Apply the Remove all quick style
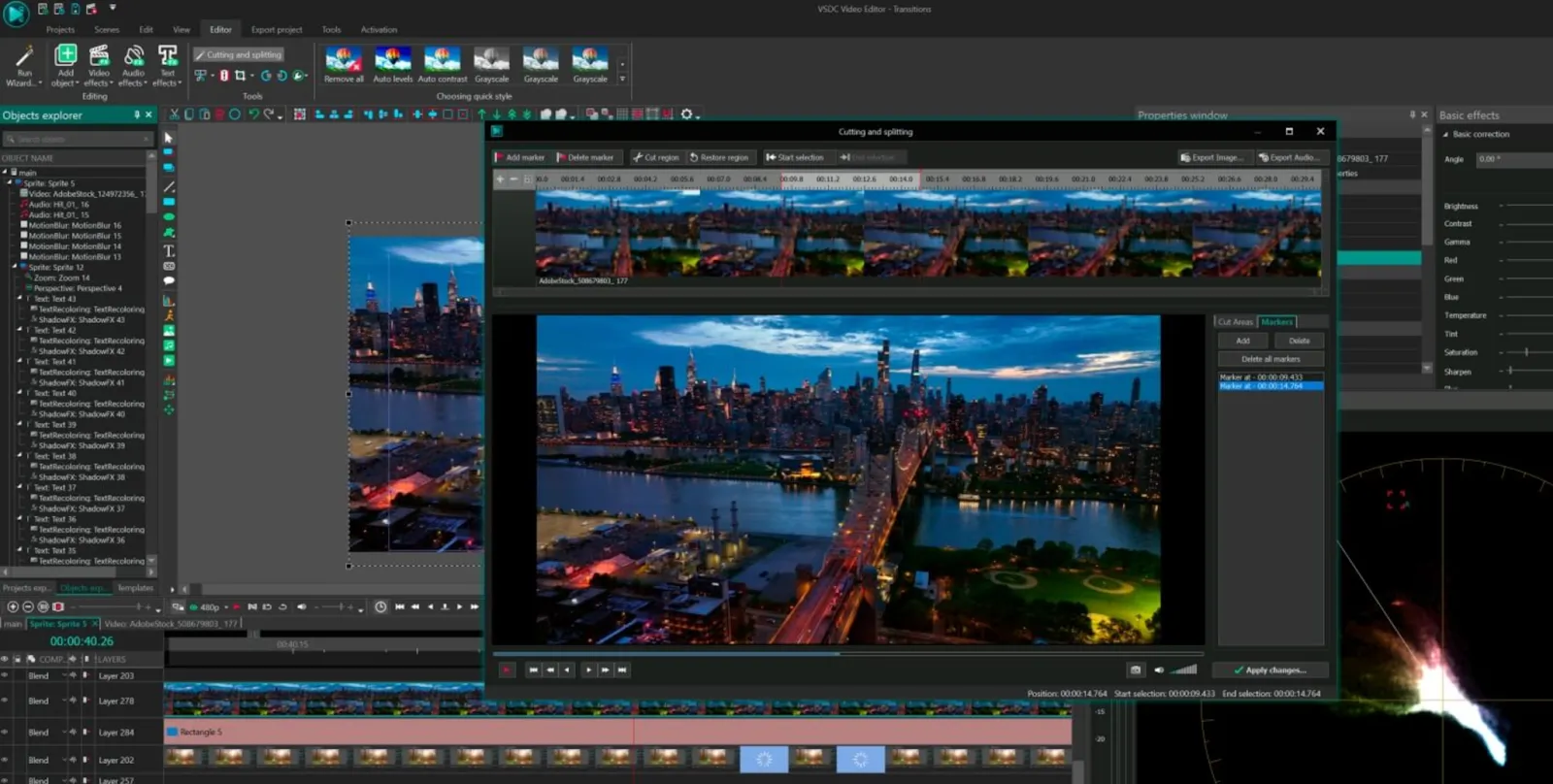1553x784 pixels. 344,65
